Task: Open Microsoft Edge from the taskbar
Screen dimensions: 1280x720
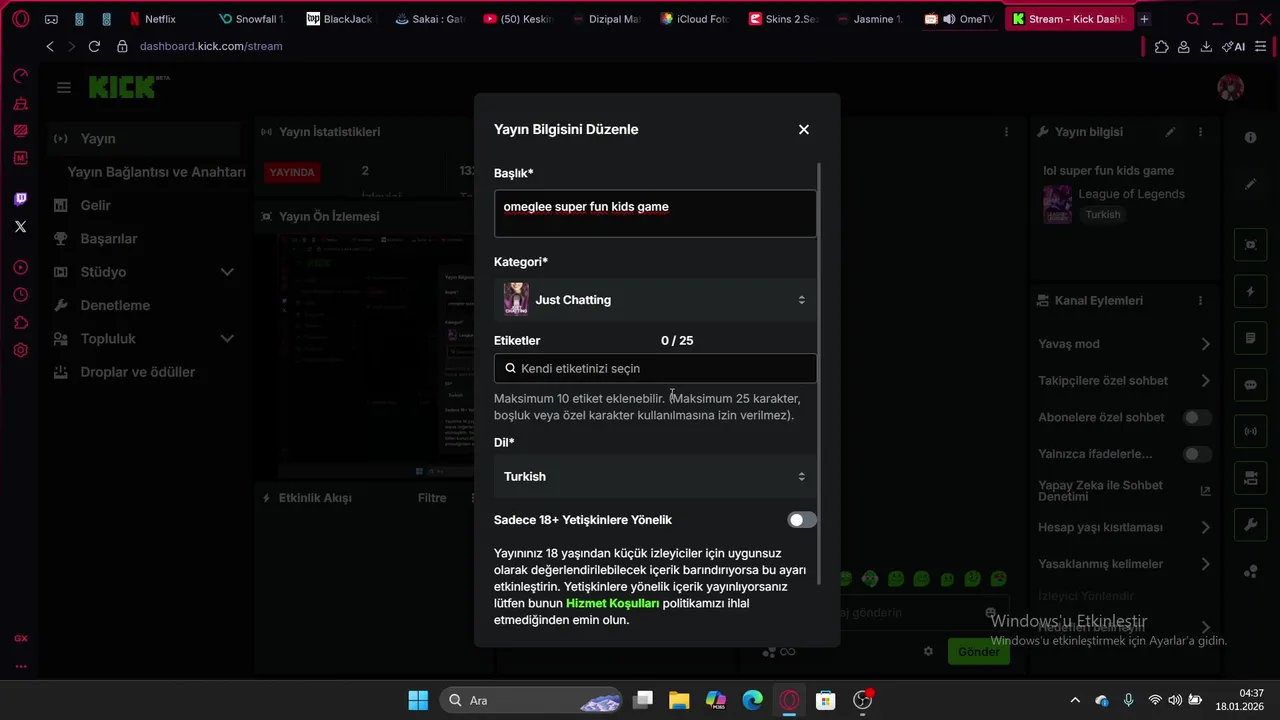Action: 752,700
